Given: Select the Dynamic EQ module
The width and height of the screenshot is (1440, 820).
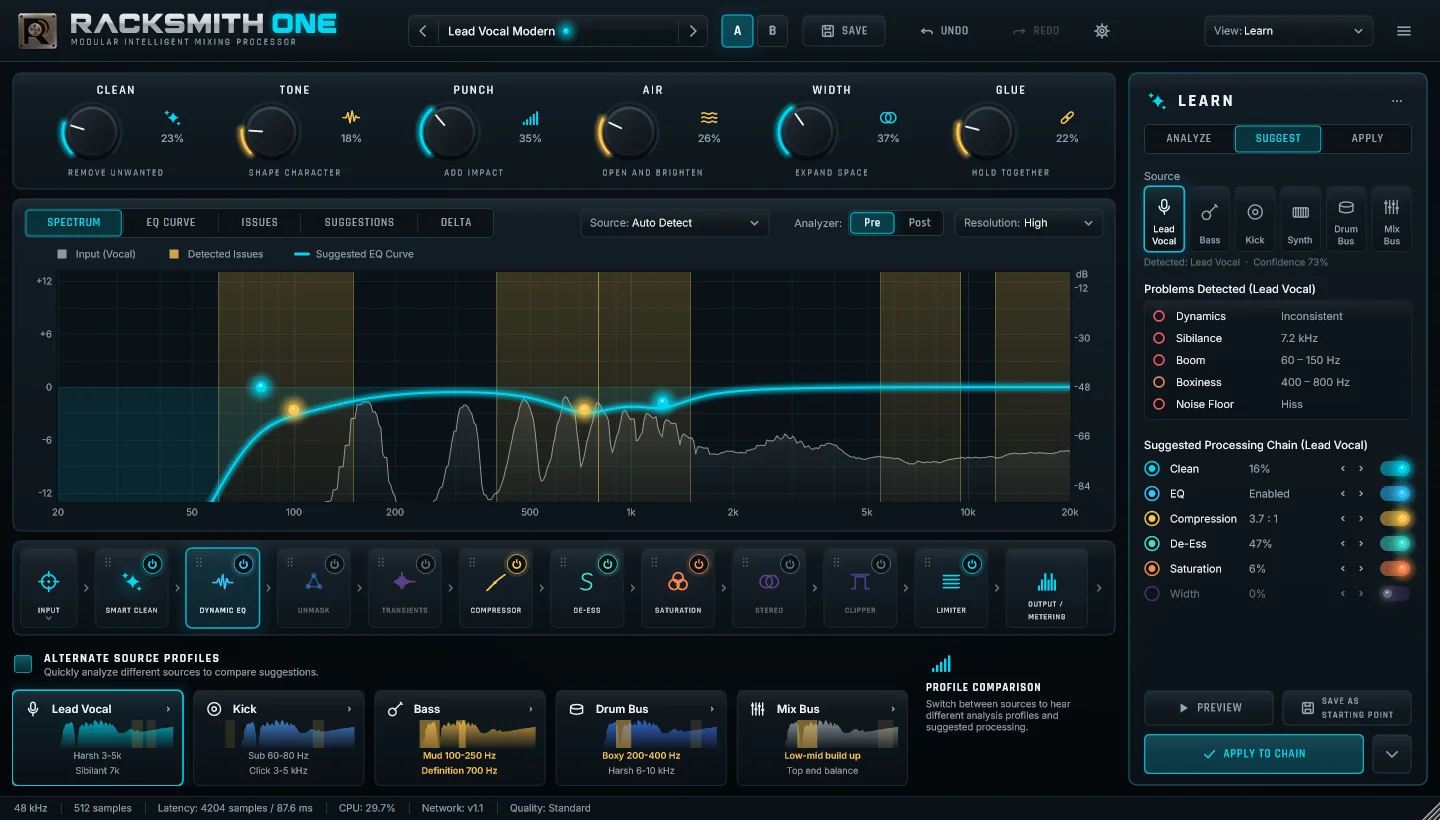Looking at the screenshot, I should click(222, 588).
